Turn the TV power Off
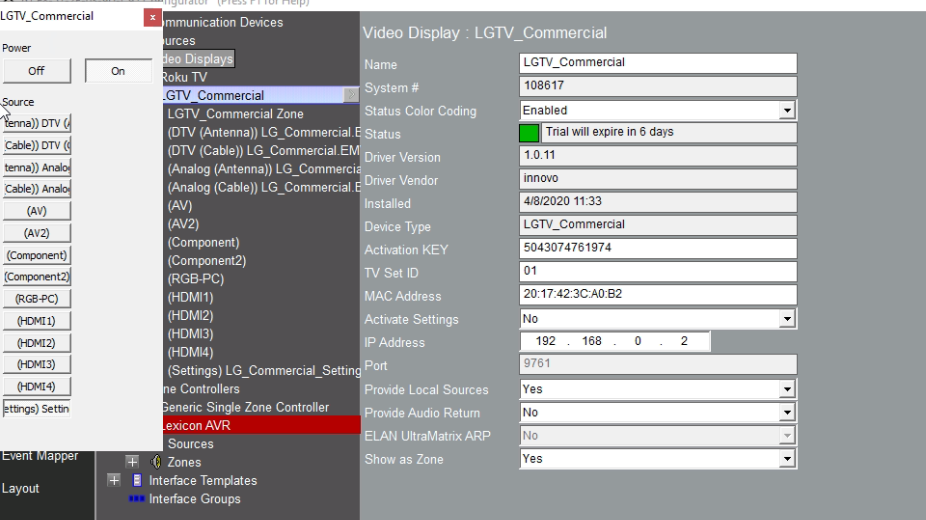 pos(37,71)
